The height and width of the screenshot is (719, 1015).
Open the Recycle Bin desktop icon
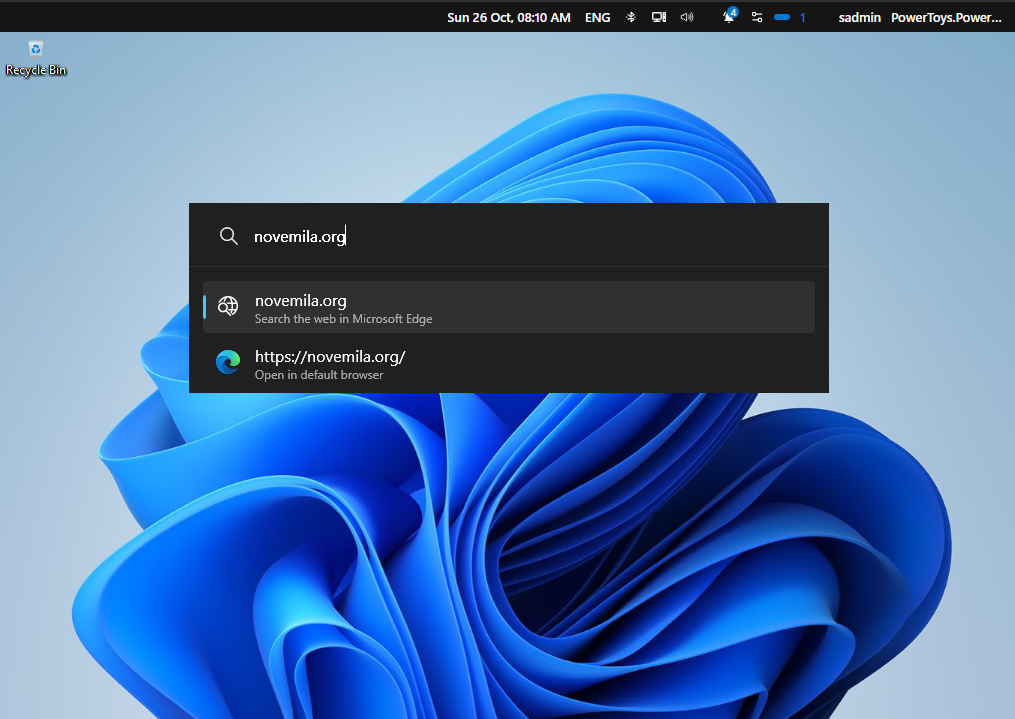(36, 50)
